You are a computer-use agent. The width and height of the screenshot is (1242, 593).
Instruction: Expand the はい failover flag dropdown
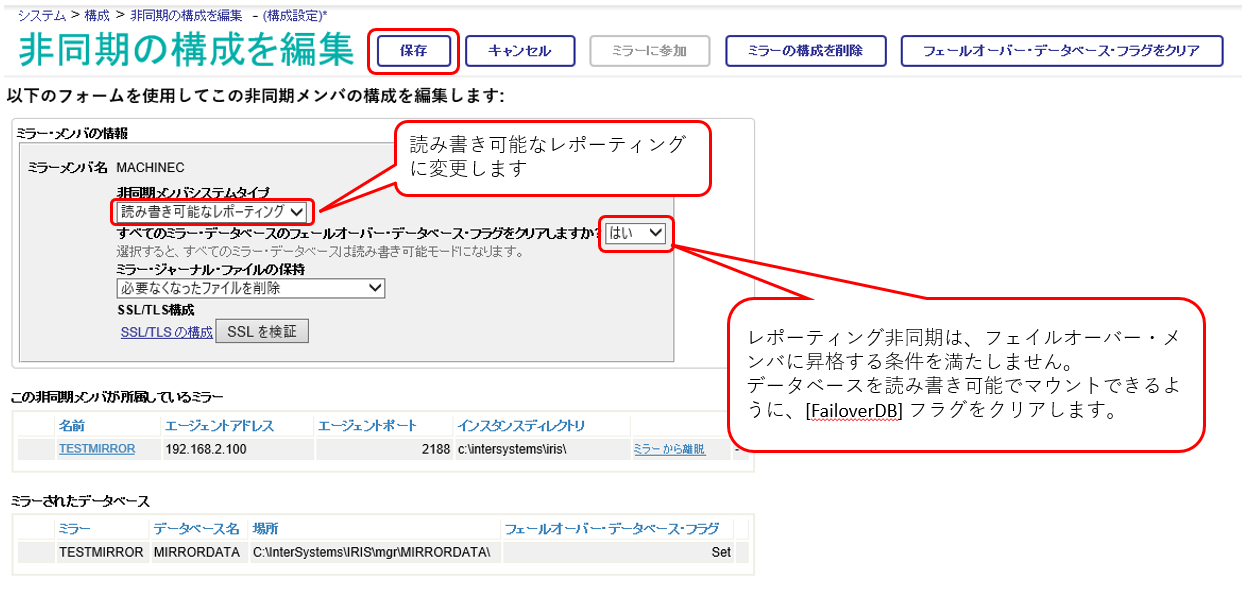point(635,232)
